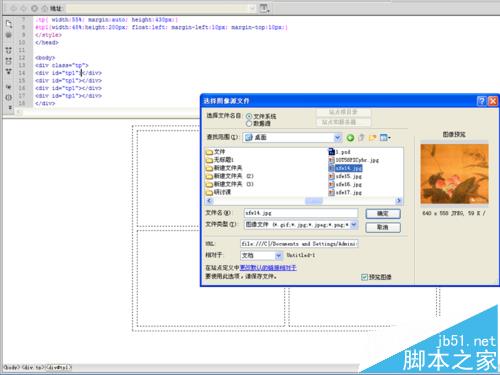Select the highlighted sfw14.jpg file

click(x=345, y=168)
